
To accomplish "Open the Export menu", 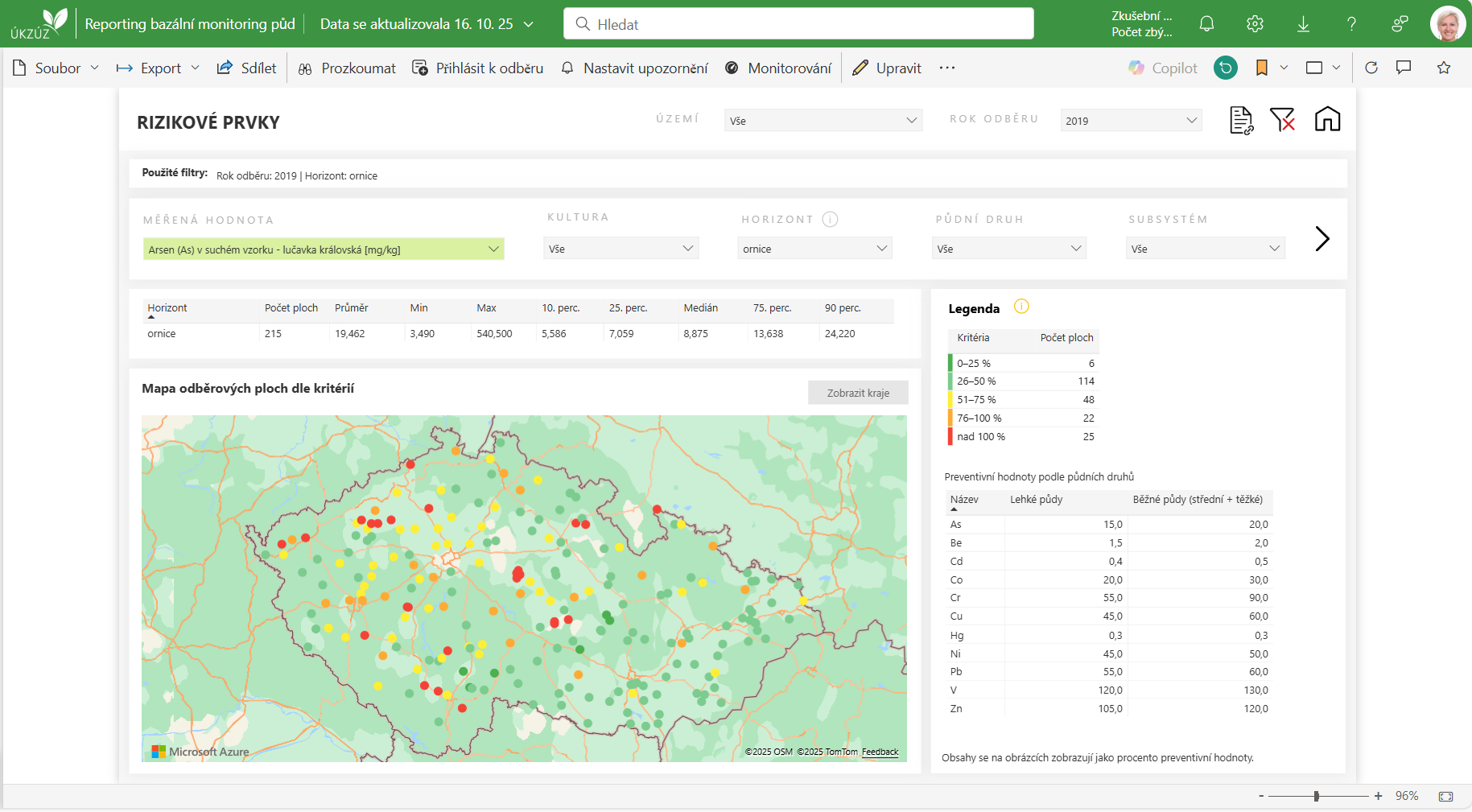I will 158,68.
